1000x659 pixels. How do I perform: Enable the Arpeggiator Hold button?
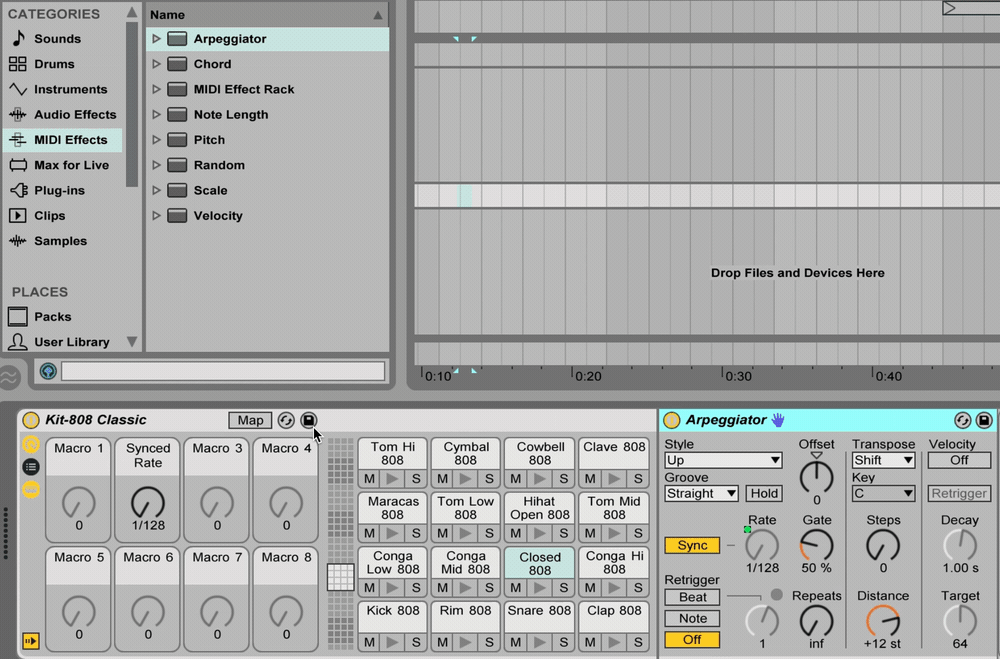pyautogui.click(x=764, y=493)
